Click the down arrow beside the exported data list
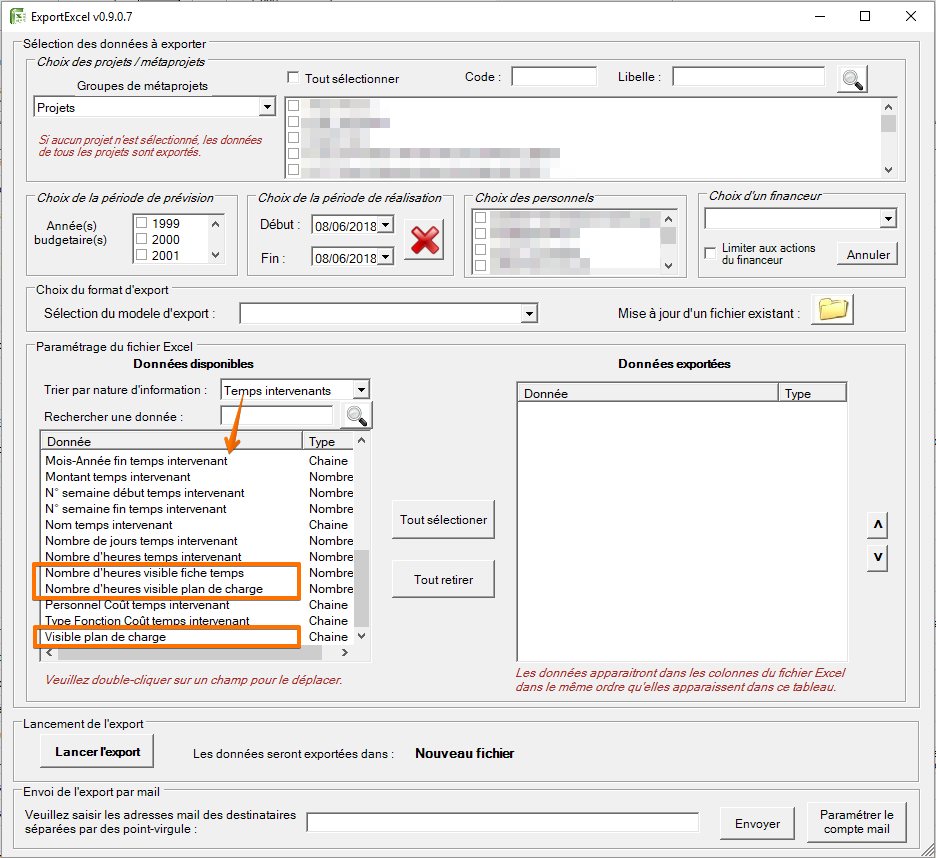This screenshot has height=858, width=936. 877,558
